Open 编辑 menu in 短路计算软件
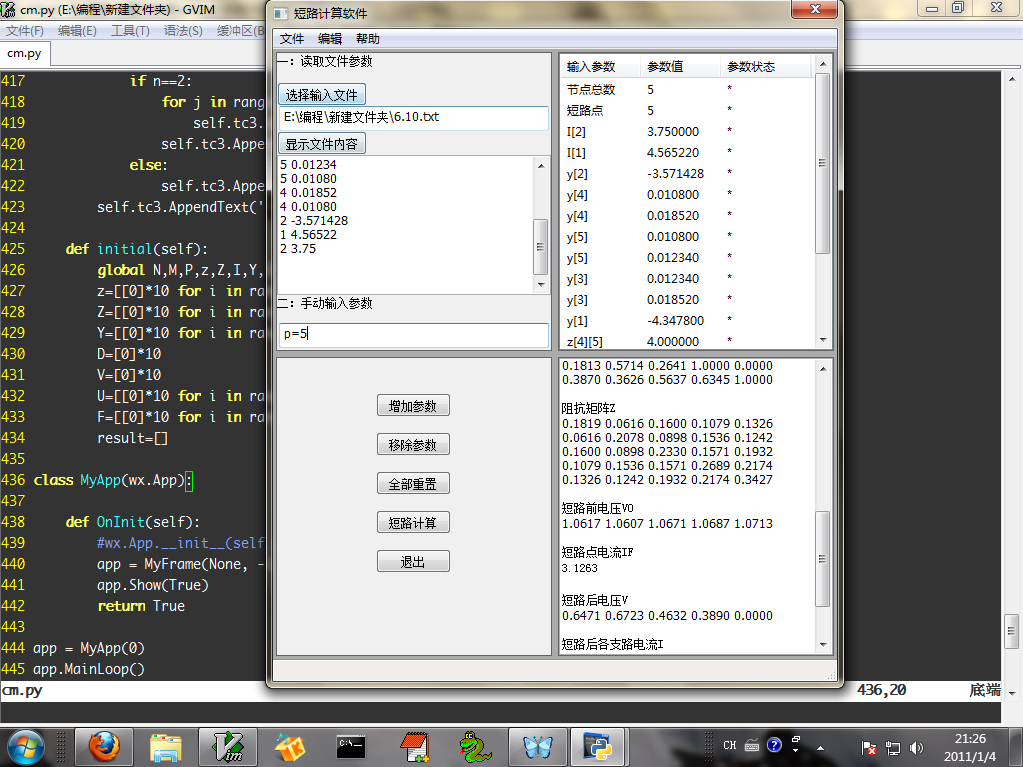Screen dimensions: 1023x767 tap(329, 38)
